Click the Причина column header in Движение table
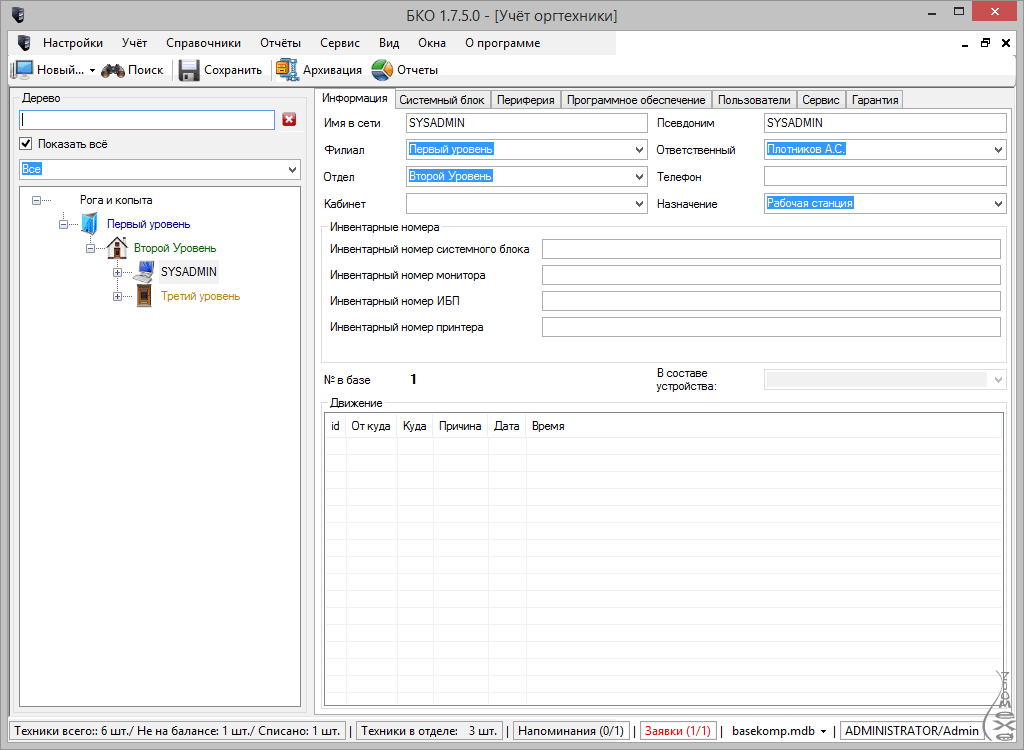The image size is (1024, 750). [460, 426]
